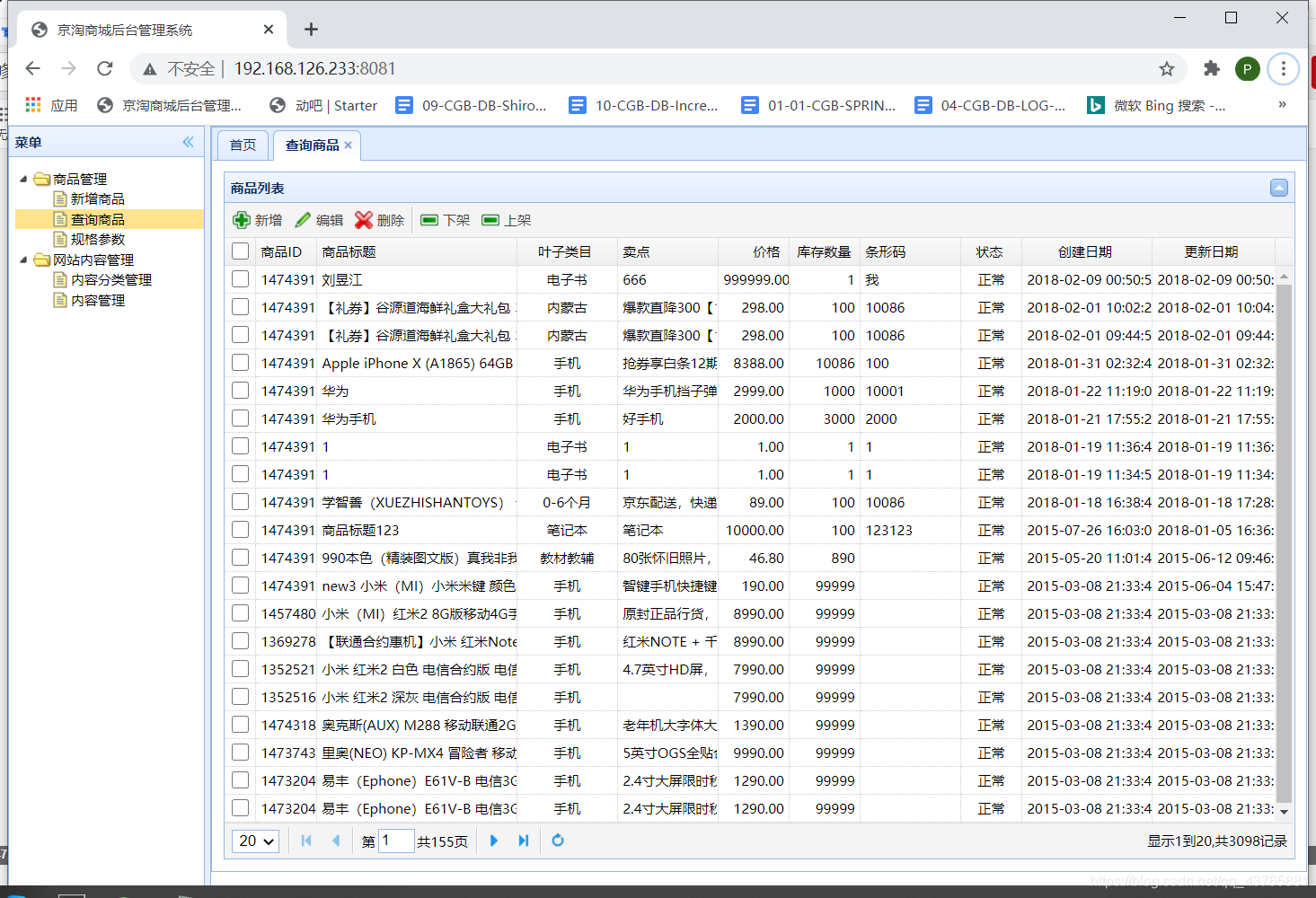Collapse the 网站内容管理 tree node
Viewport: 1316px width, 898px height.
[x=23, y=260]
